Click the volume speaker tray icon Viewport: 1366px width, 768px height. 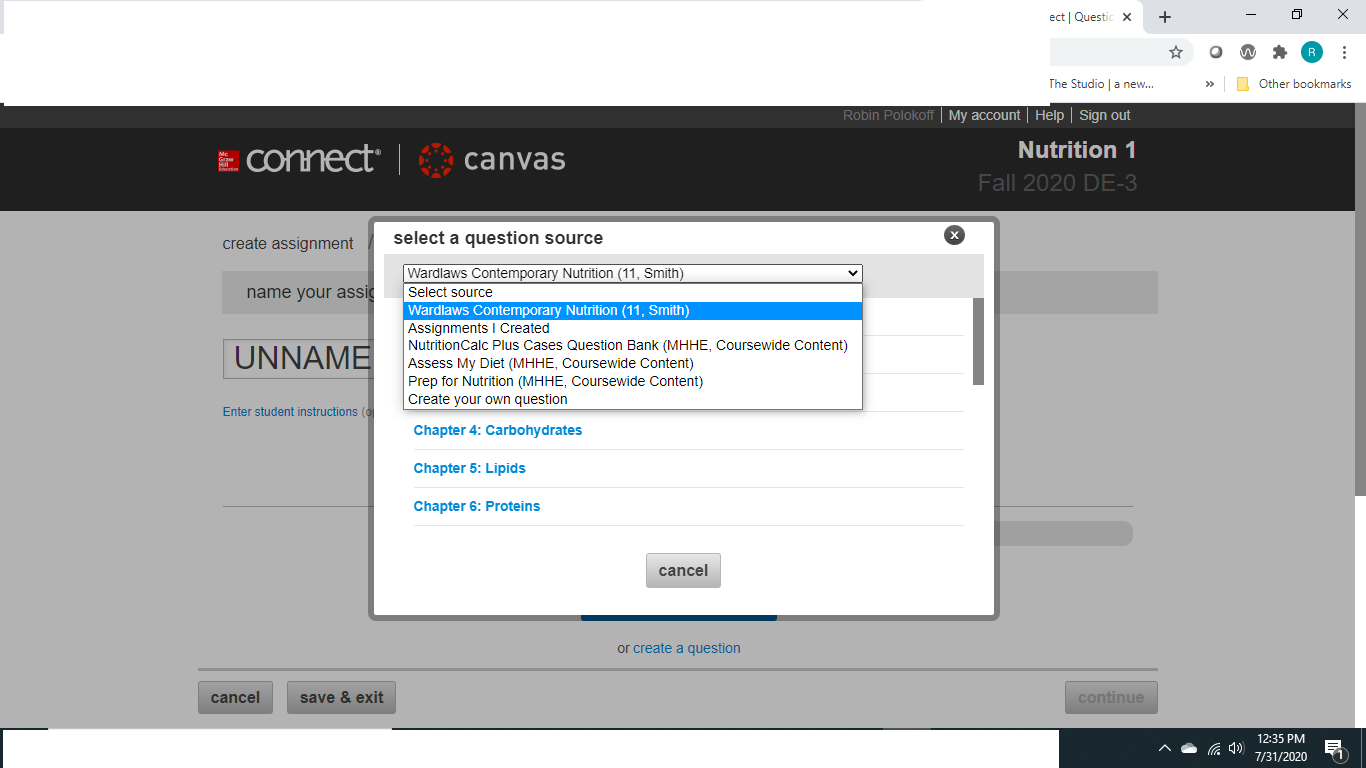click(1236, 748)
